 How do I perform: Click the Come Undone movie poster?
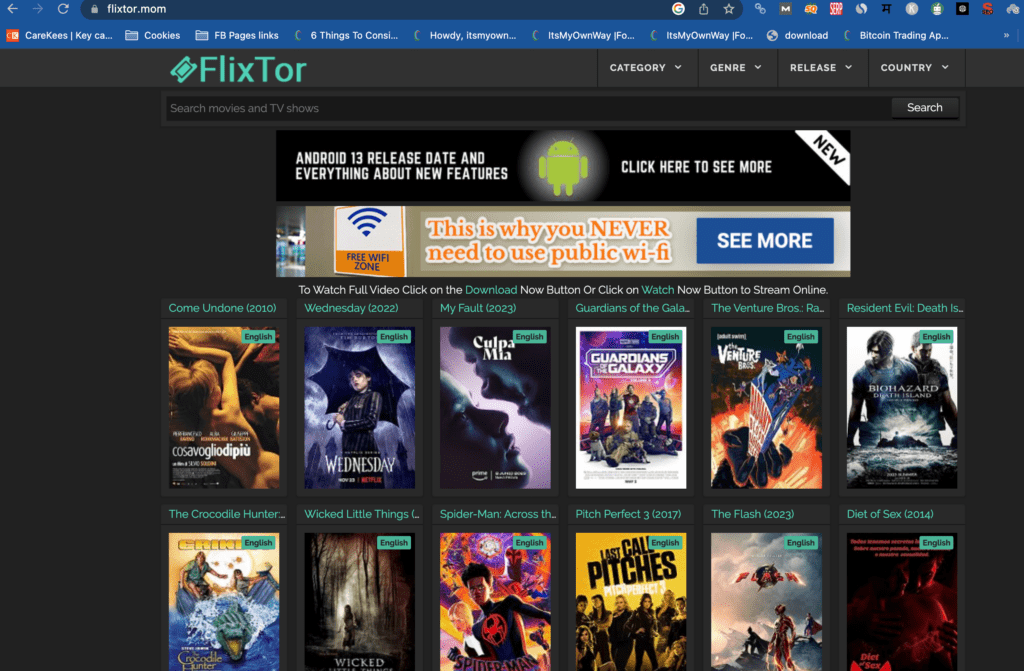[x=224, y=408]
